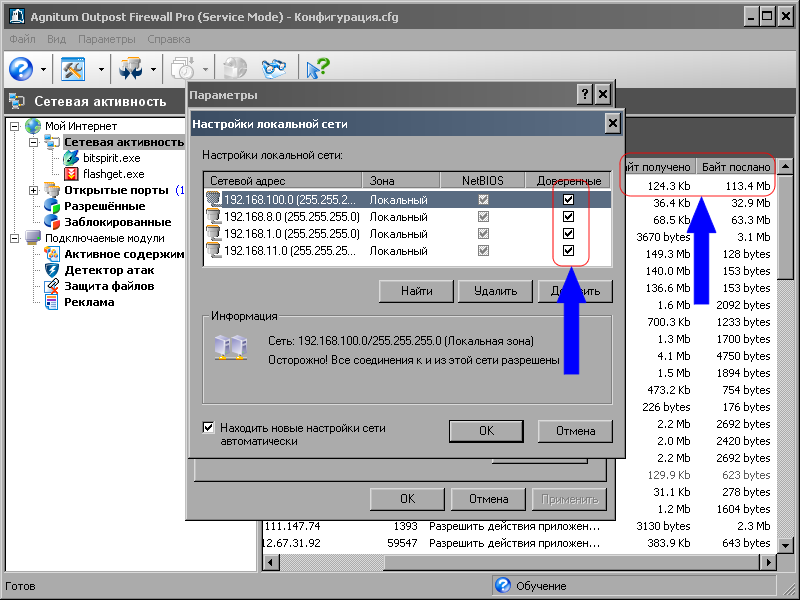The image size is (800, 600).
Task: Open the dropdown arrow beside the Help icon
Action: tap(43, 69)
